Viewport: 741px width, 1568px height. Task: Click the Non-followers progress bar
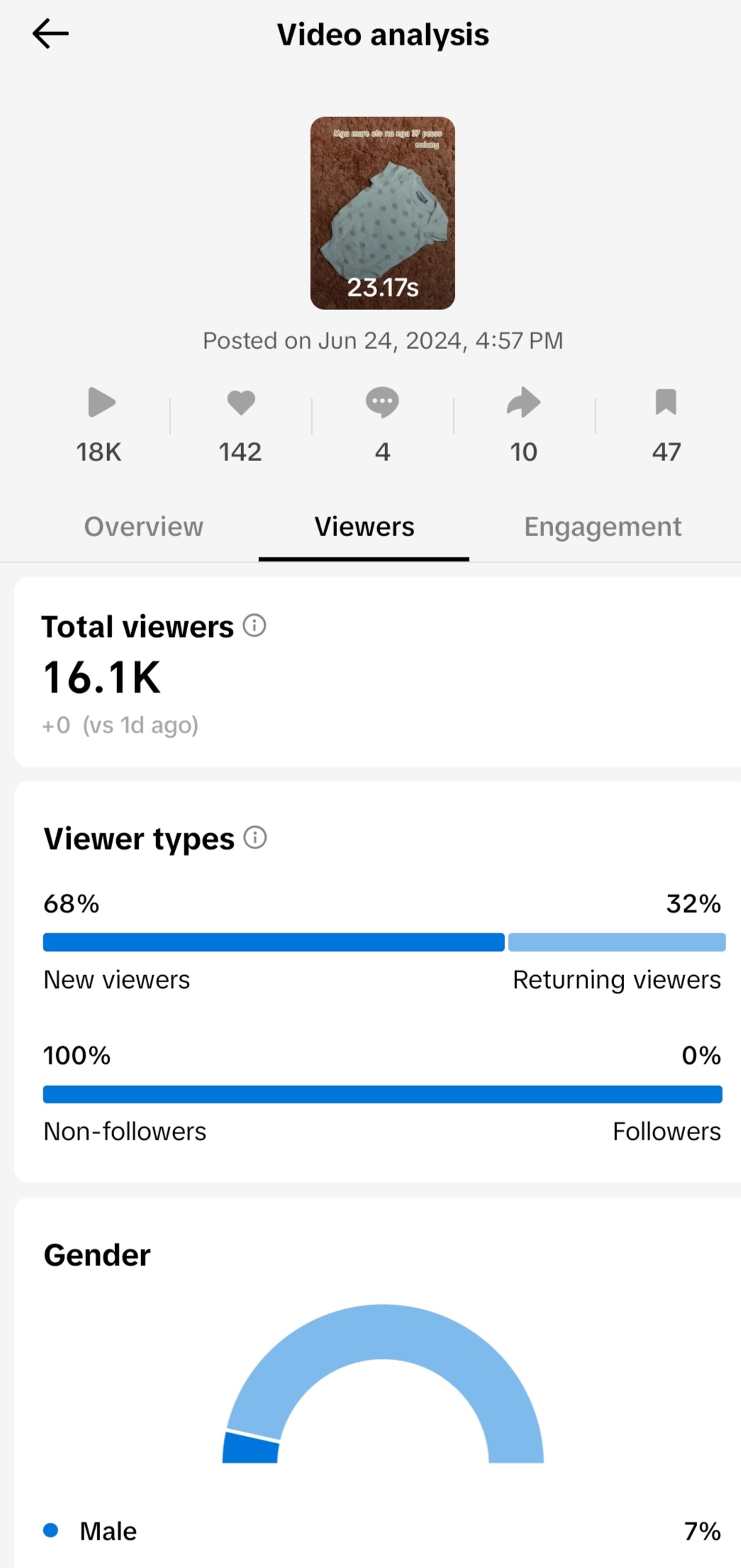[x=382, y=1094]
